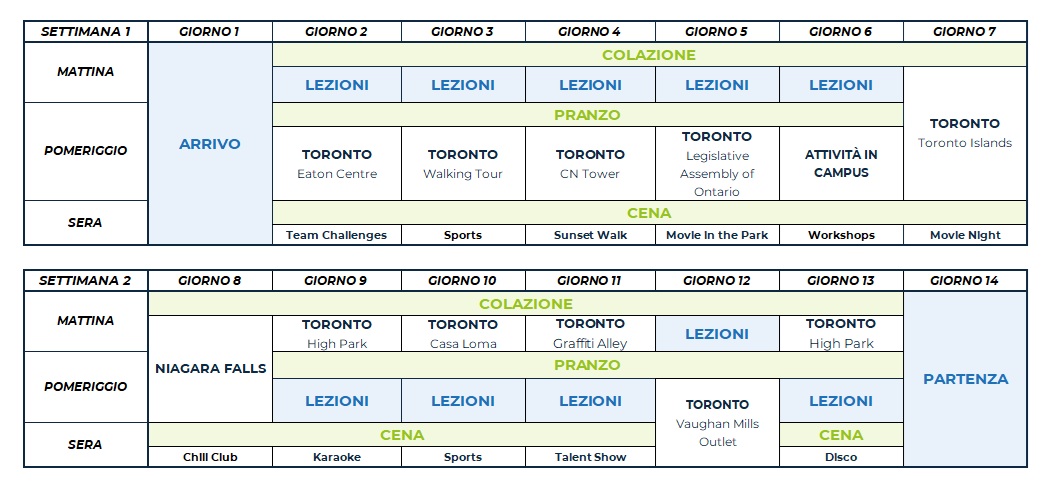Select the Graffiti Alley cell

[590, 334]
